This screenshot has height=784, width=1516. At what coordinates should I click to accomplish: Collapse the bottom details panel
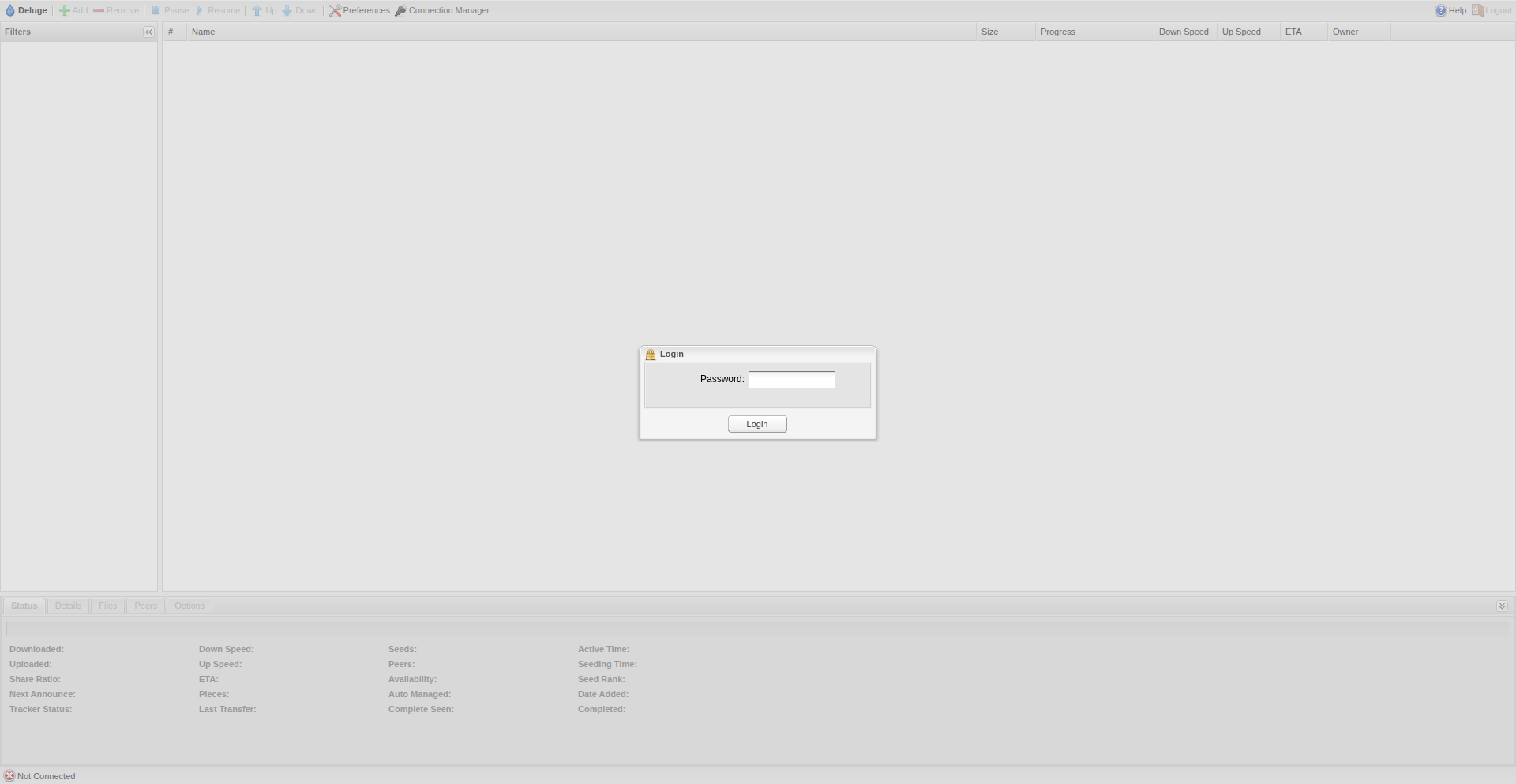point(1502,606)
